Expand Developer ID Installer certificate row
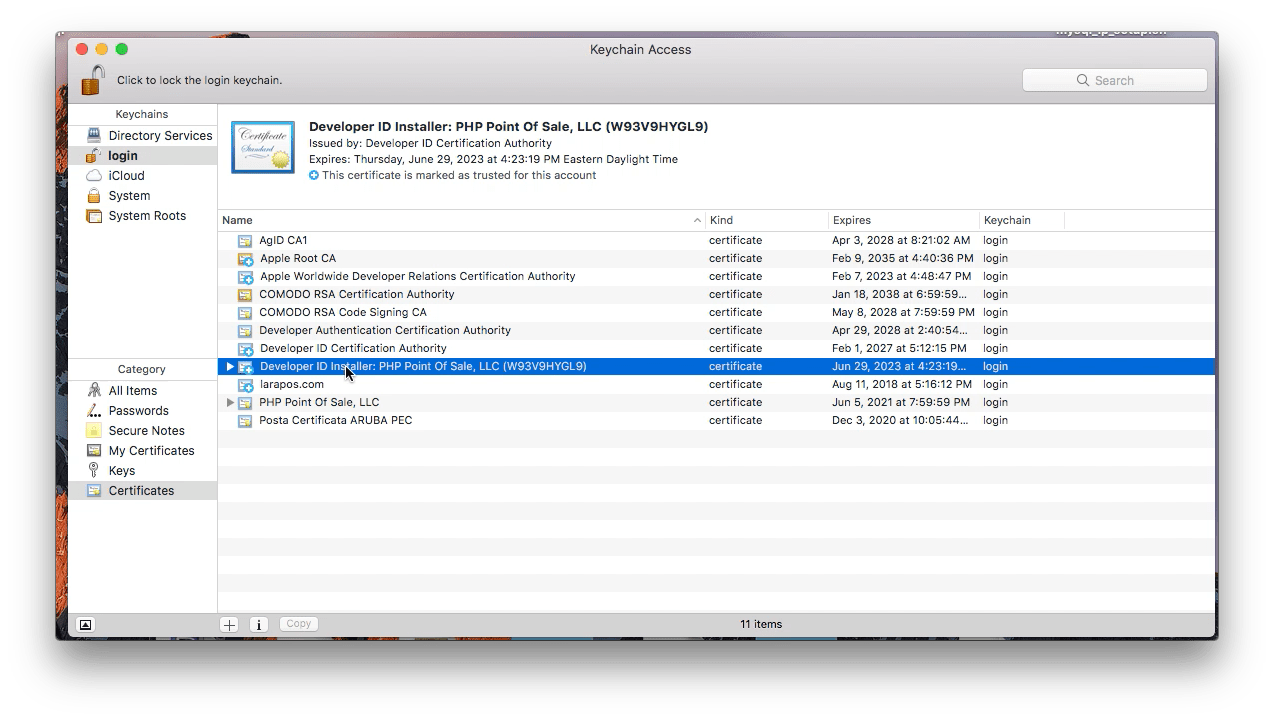Viewport: 1274px width, 720px height. pos(230,366)
